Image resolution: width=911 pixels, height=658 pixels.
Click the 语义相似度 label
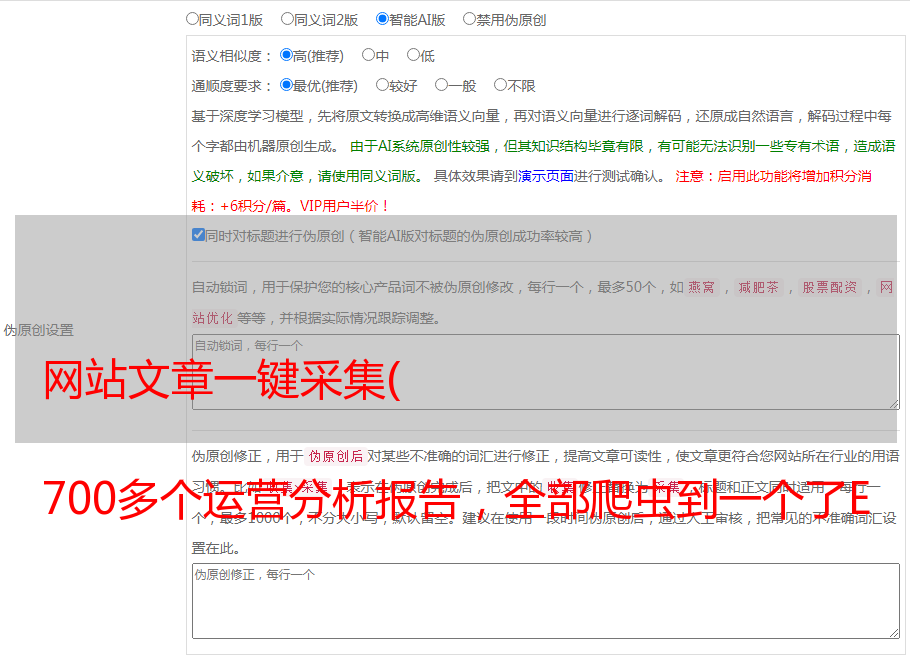click(x=232, y=56)
